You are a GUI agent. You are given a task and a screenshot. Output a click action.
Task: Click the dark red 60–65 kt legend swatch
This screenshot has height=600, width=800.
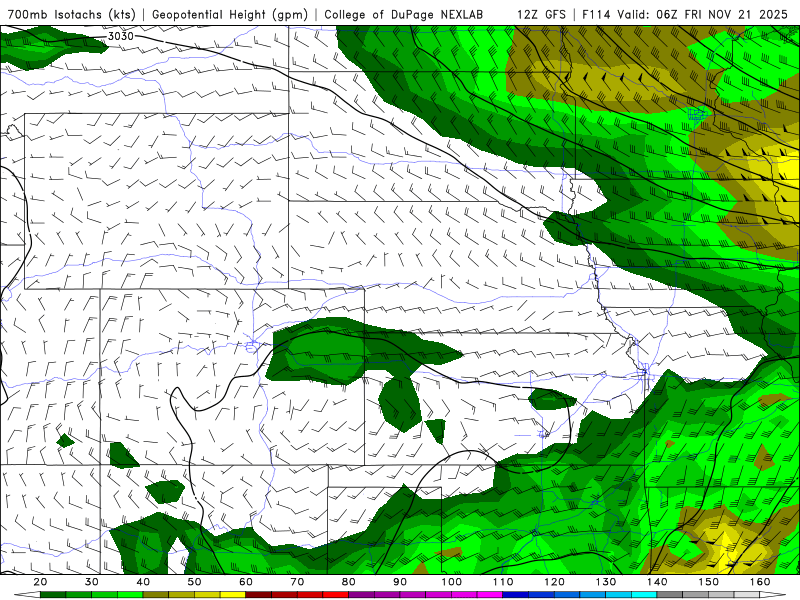coord(259,595)
